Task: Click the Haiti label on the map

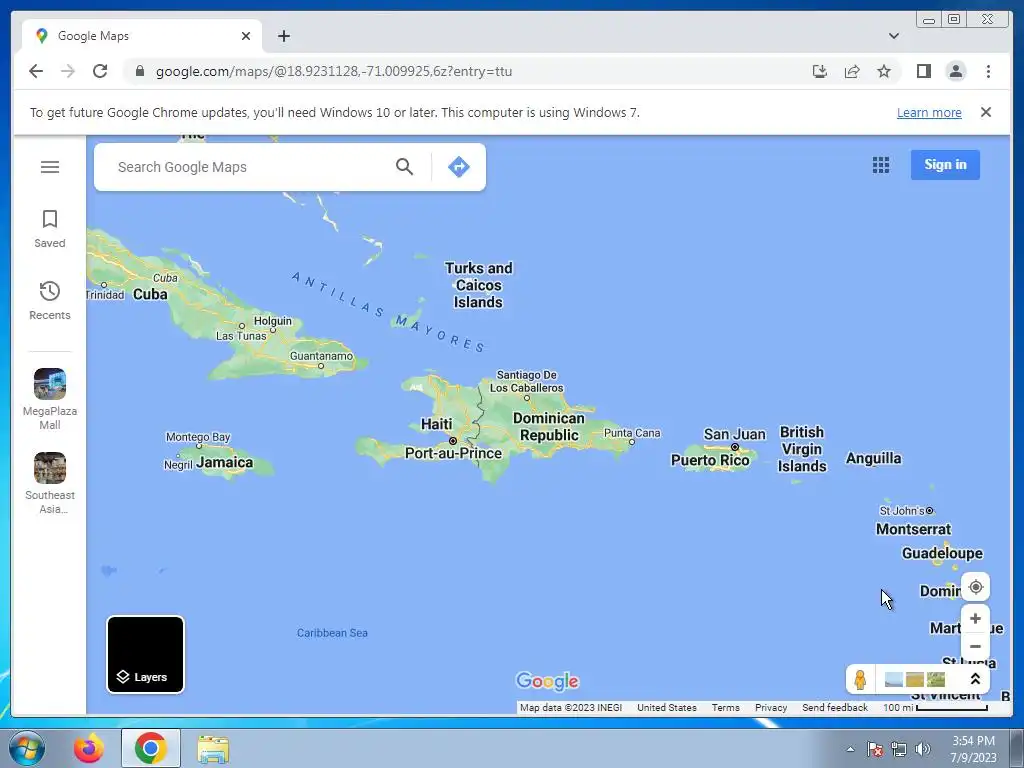Action: point(436,424)
